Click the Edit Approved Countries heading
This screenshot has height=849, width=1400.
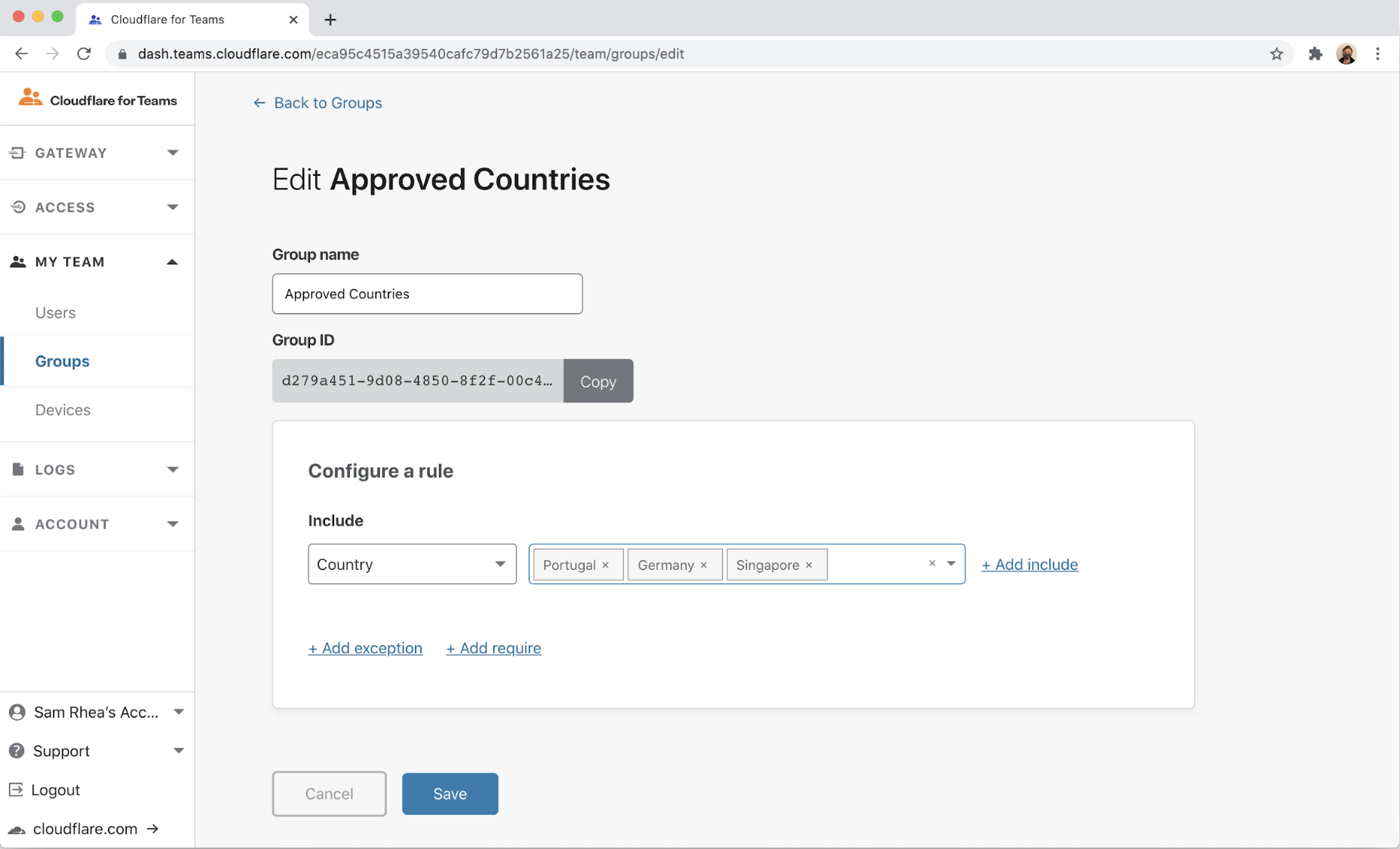pyautogui.click(x=441, y=180)
